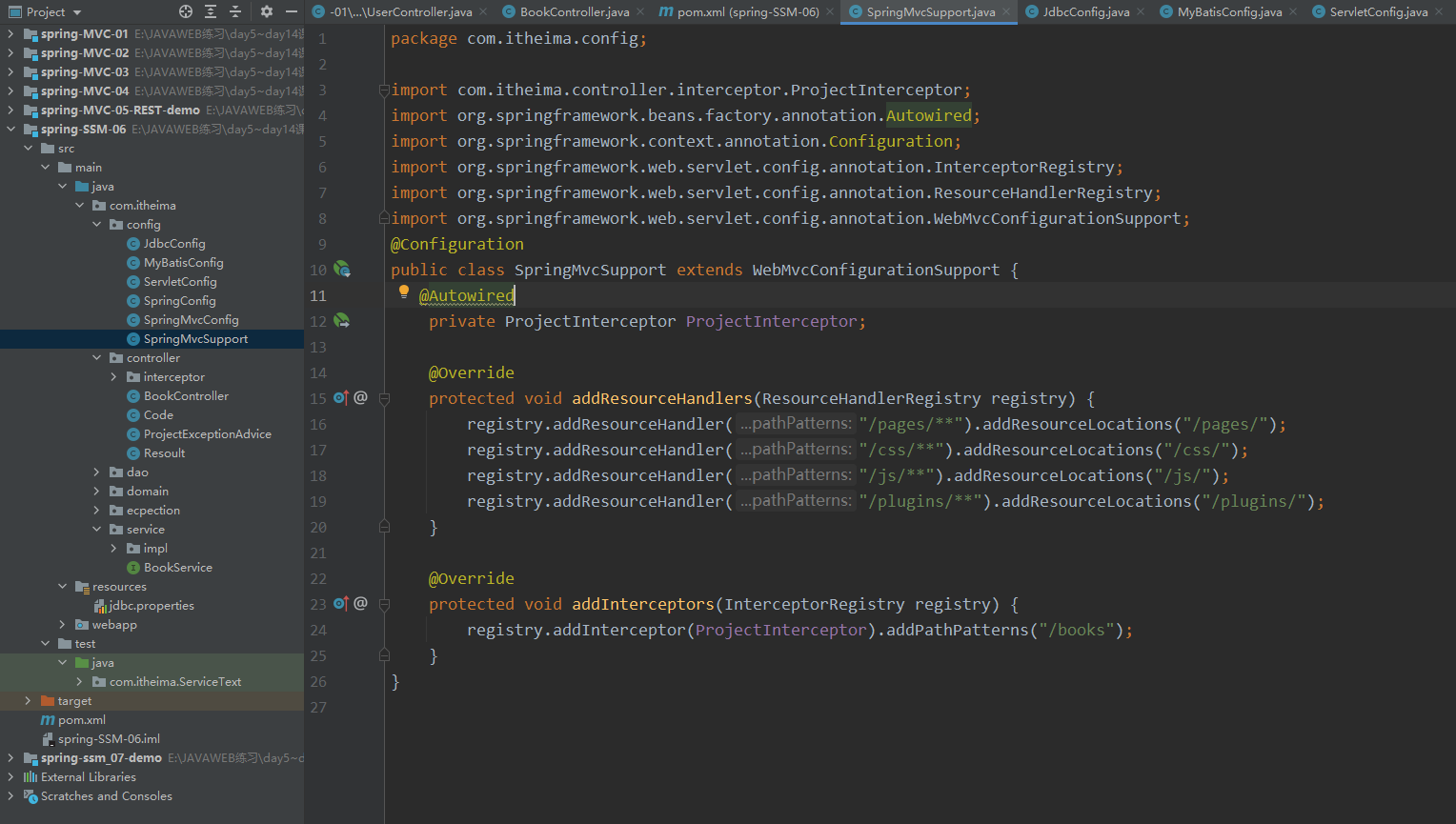Collapse the service folder

pos(97,530)
